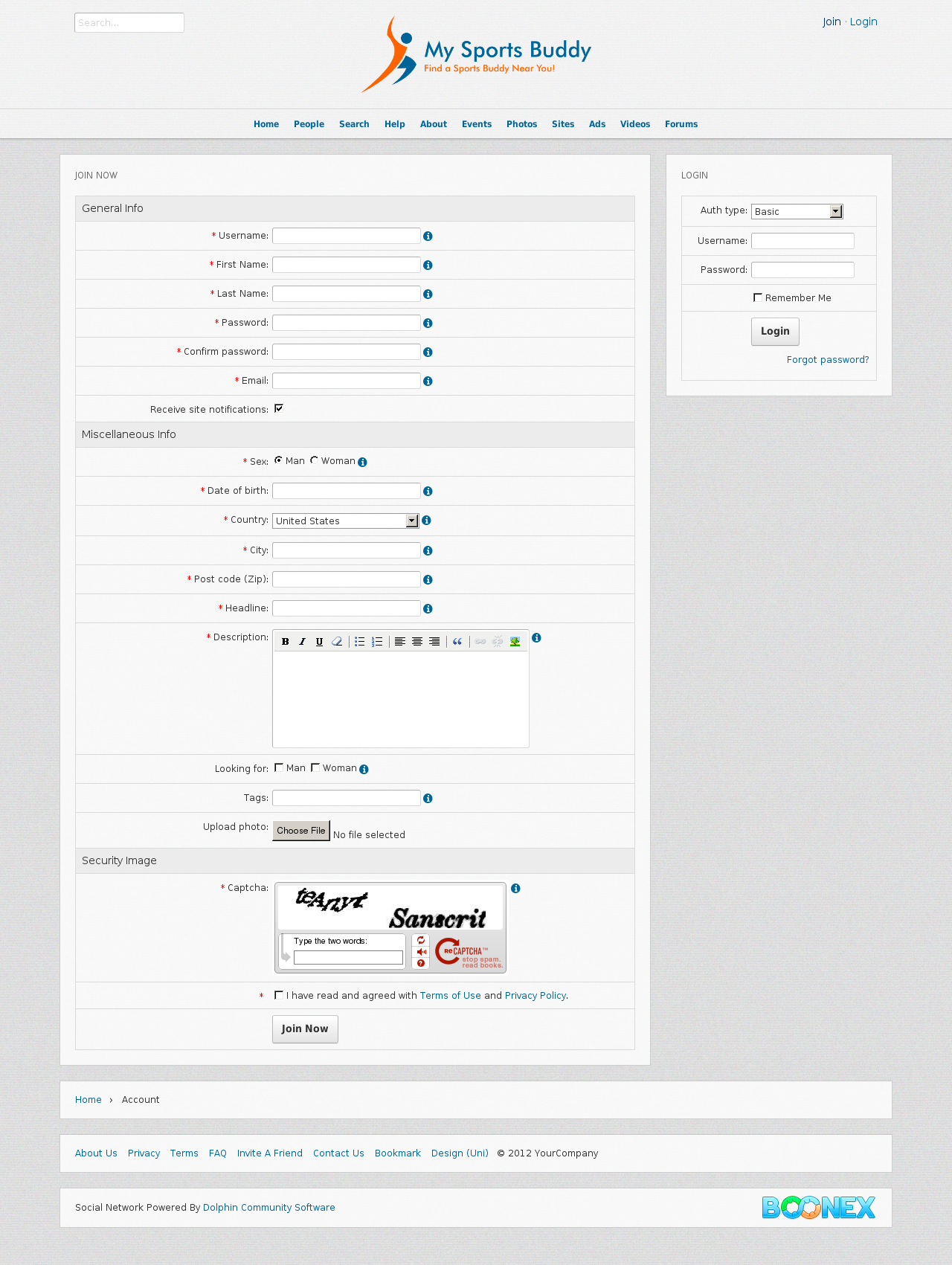
Task: Open the Privacy Policy link
Action: [535, 996]
